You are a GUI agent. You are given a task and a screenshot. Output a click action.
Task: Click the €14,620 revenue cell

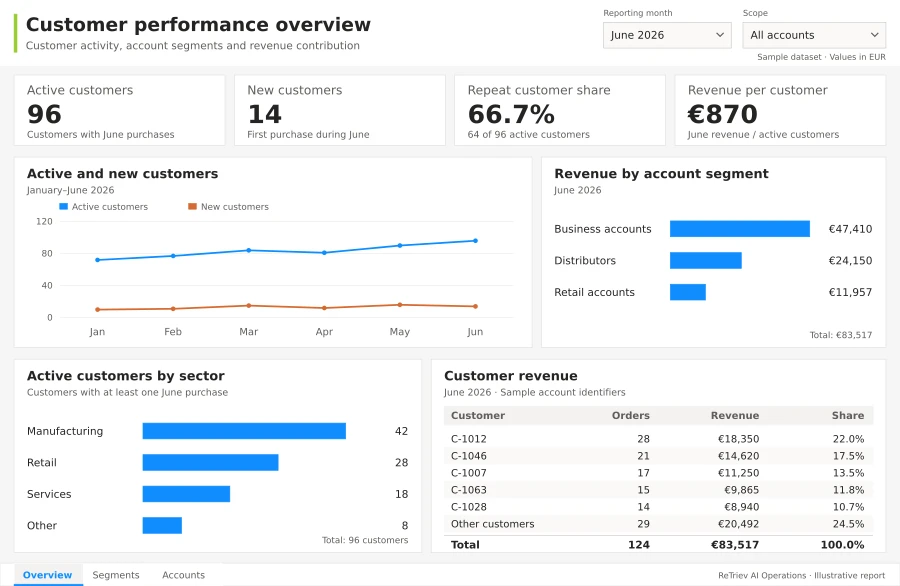click(x=738, y=456)
